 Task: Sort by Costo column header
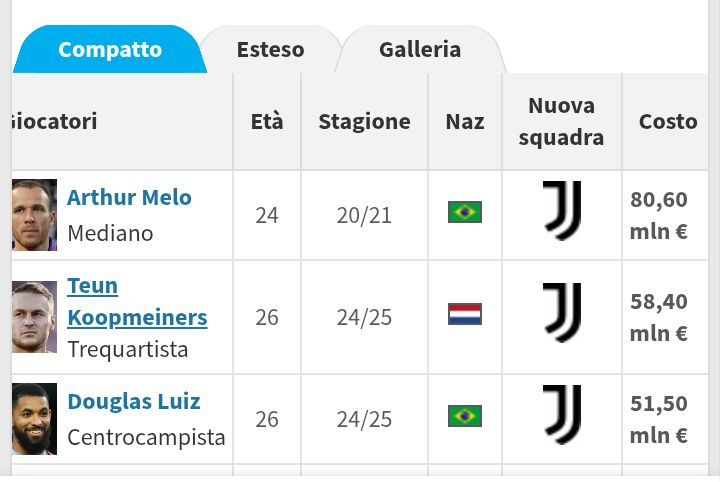[x=668, y=122]
